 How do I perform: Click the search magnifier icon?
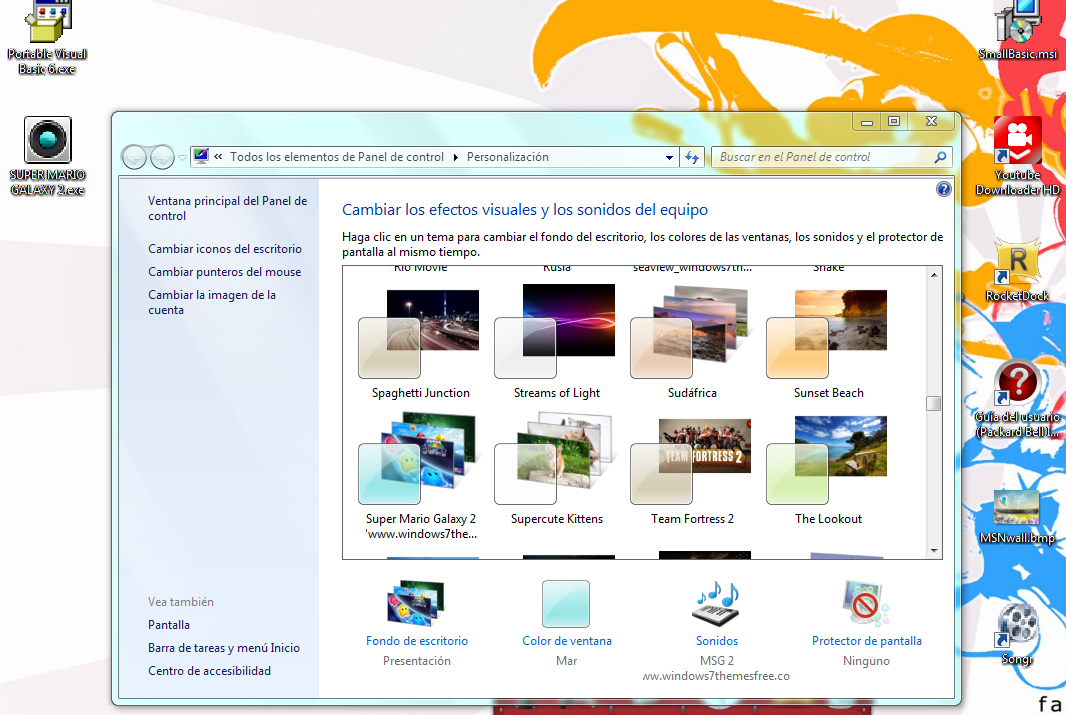pos(940,157)
